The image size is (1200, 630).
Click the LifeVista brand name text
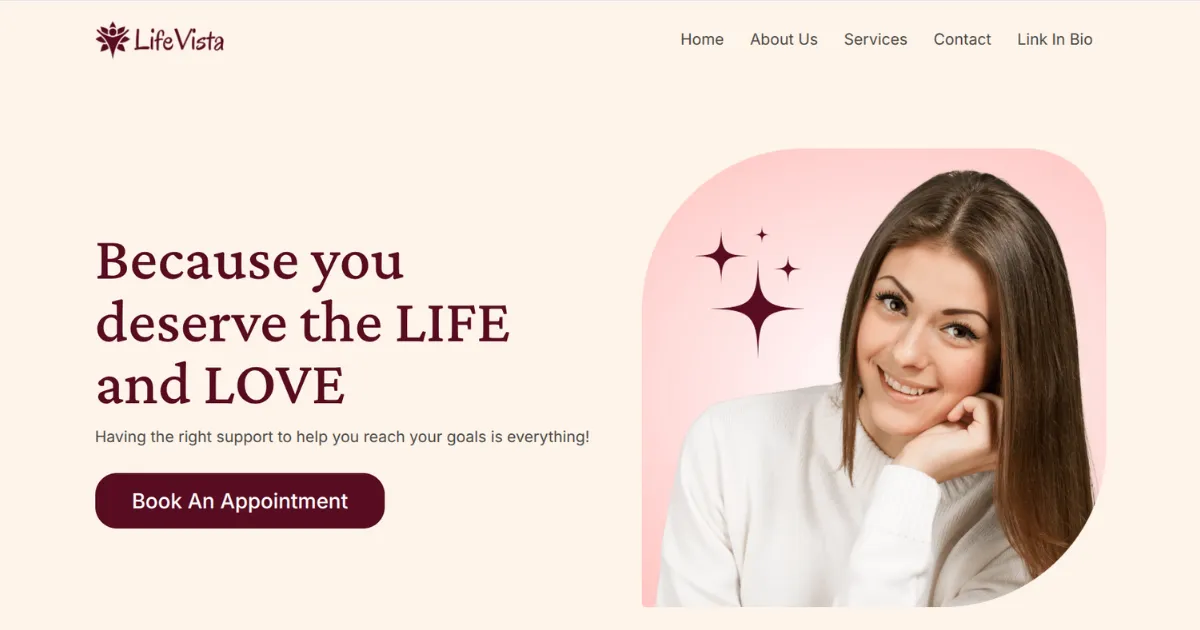[179, 40]
